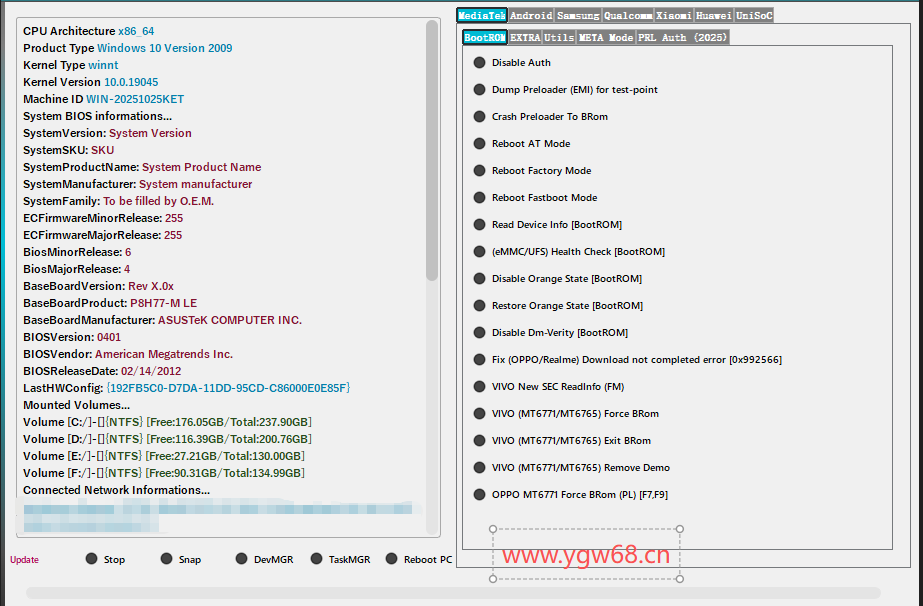
Task: Select the Disable Auth option
Action: point(512,62)
